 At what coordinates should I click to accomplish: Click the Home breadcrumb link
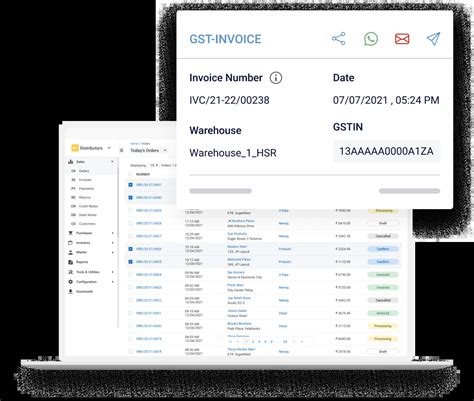tap(134, 144)
